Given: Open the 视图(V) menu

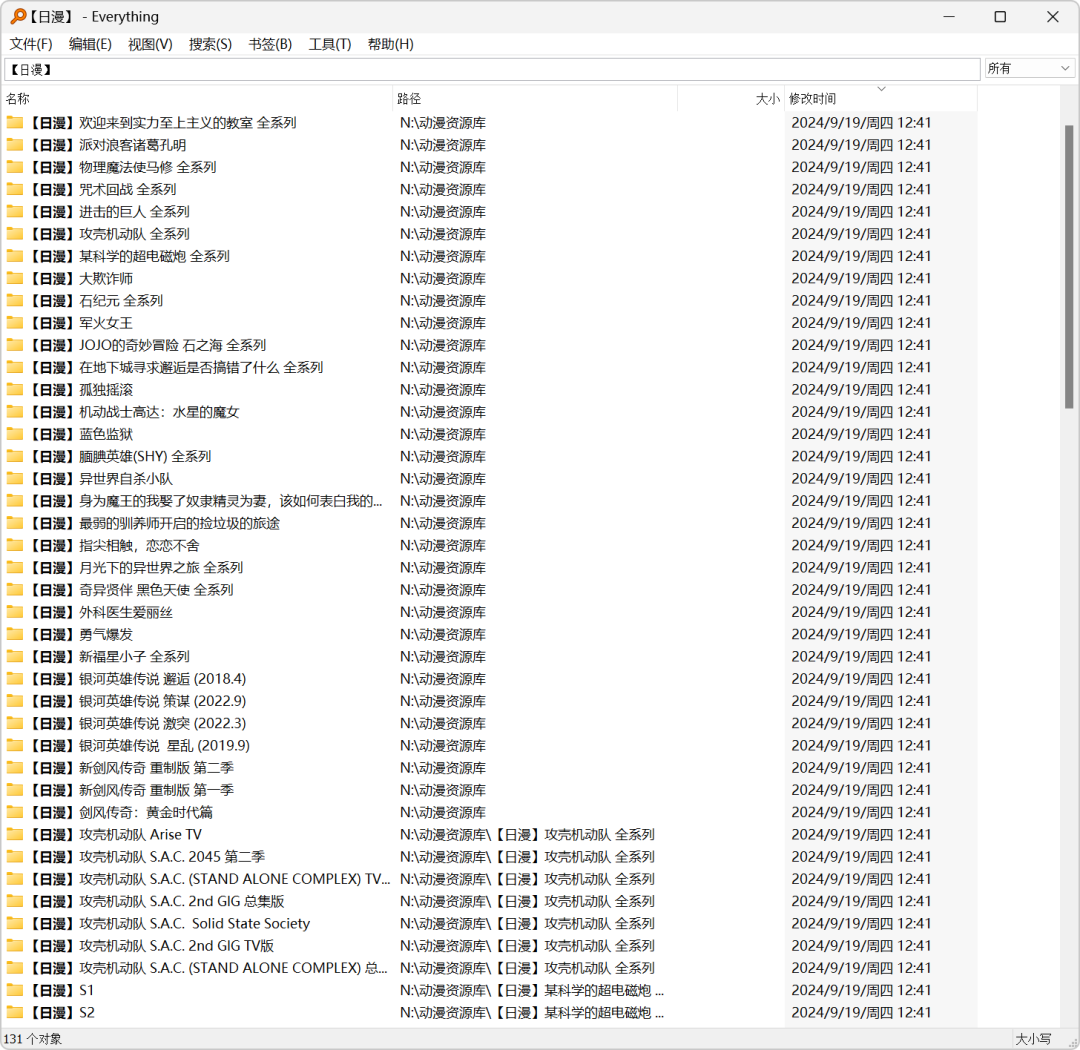Looking at the screenshot, I should (x=150, y=44).
